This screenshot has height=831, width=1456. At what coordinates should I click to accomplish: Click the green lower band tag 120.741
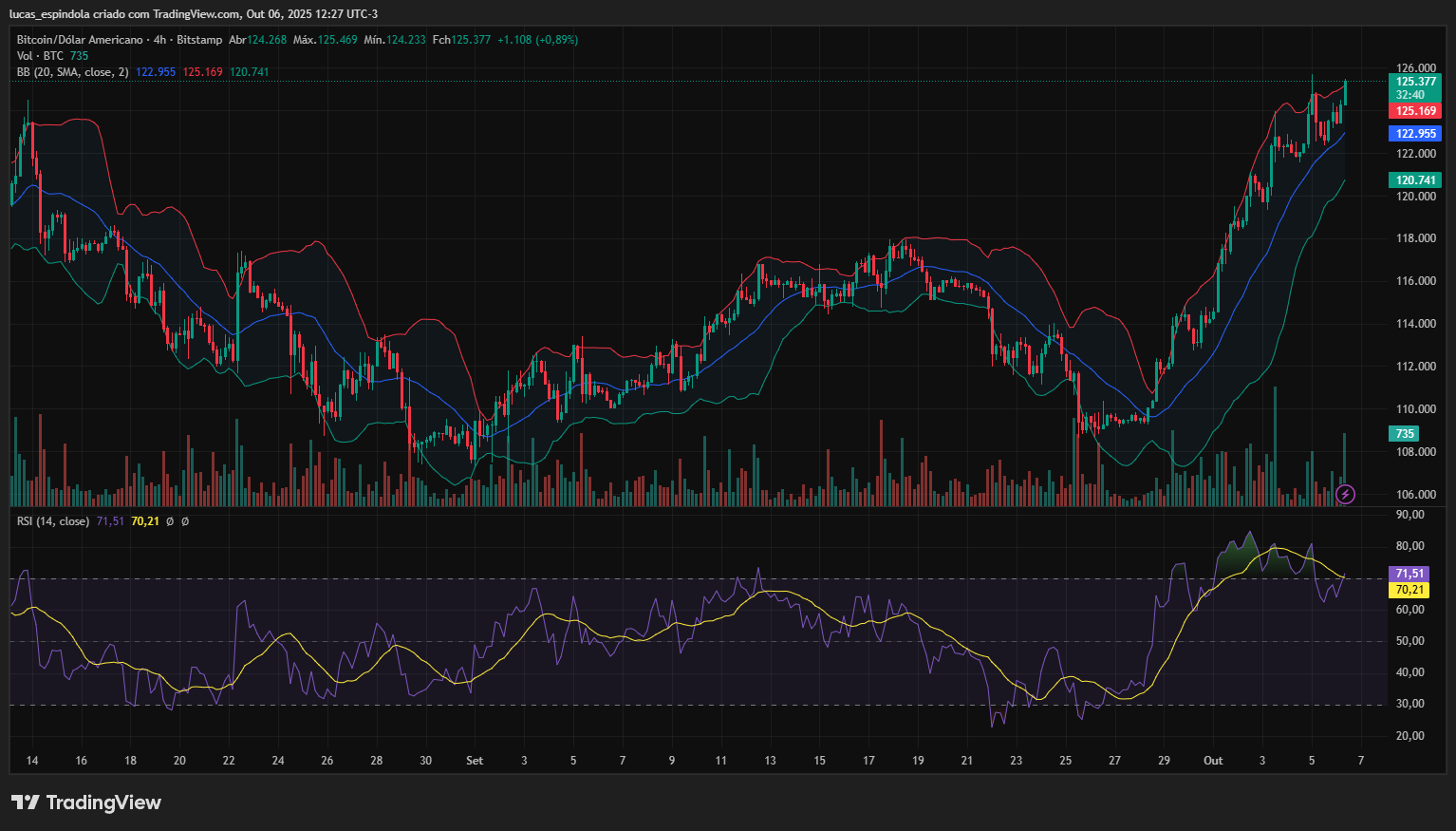(x=1414, y=180)
